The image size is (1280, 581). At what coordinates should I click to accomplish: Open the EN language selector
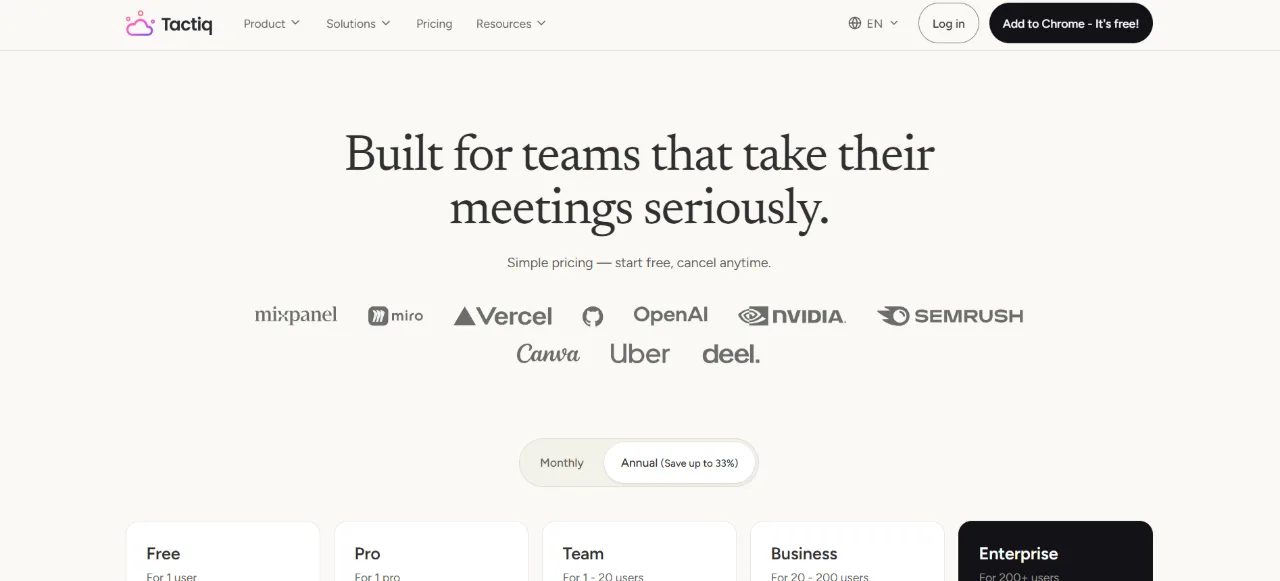point(874,23)
